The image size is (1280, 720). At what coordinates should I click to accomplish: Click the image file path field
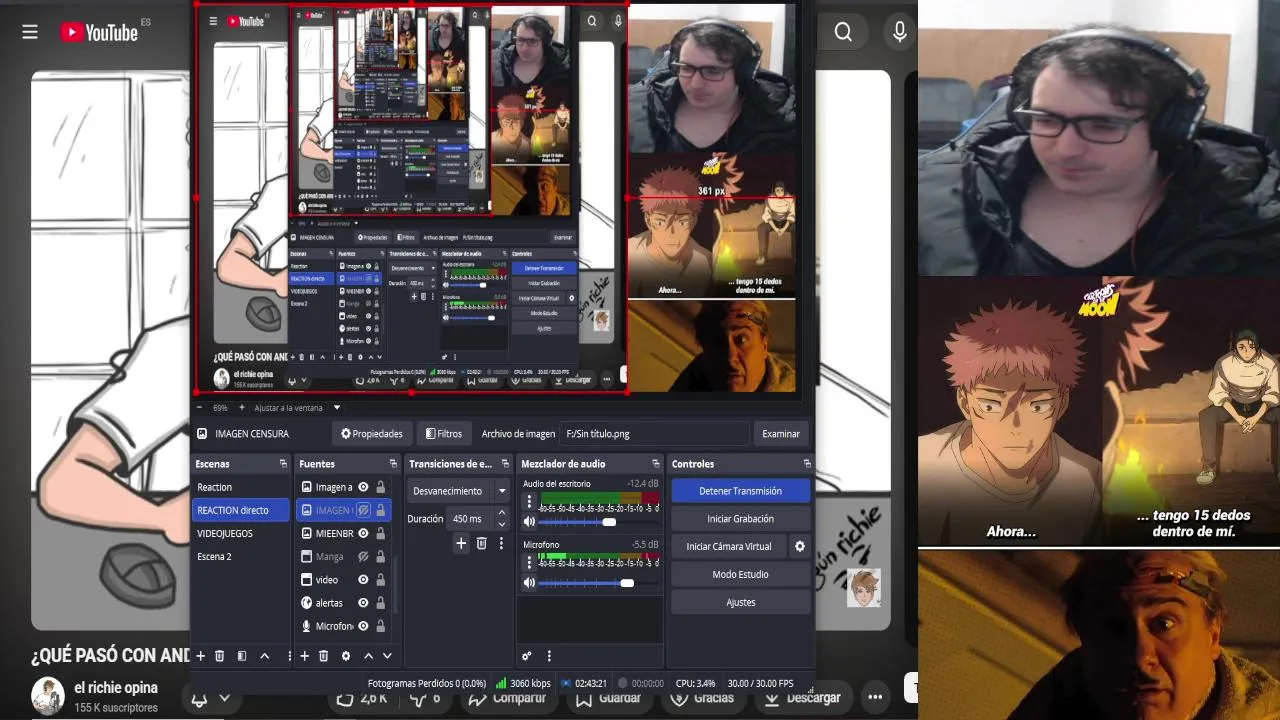pyautogui.click(x=655, y=434)
